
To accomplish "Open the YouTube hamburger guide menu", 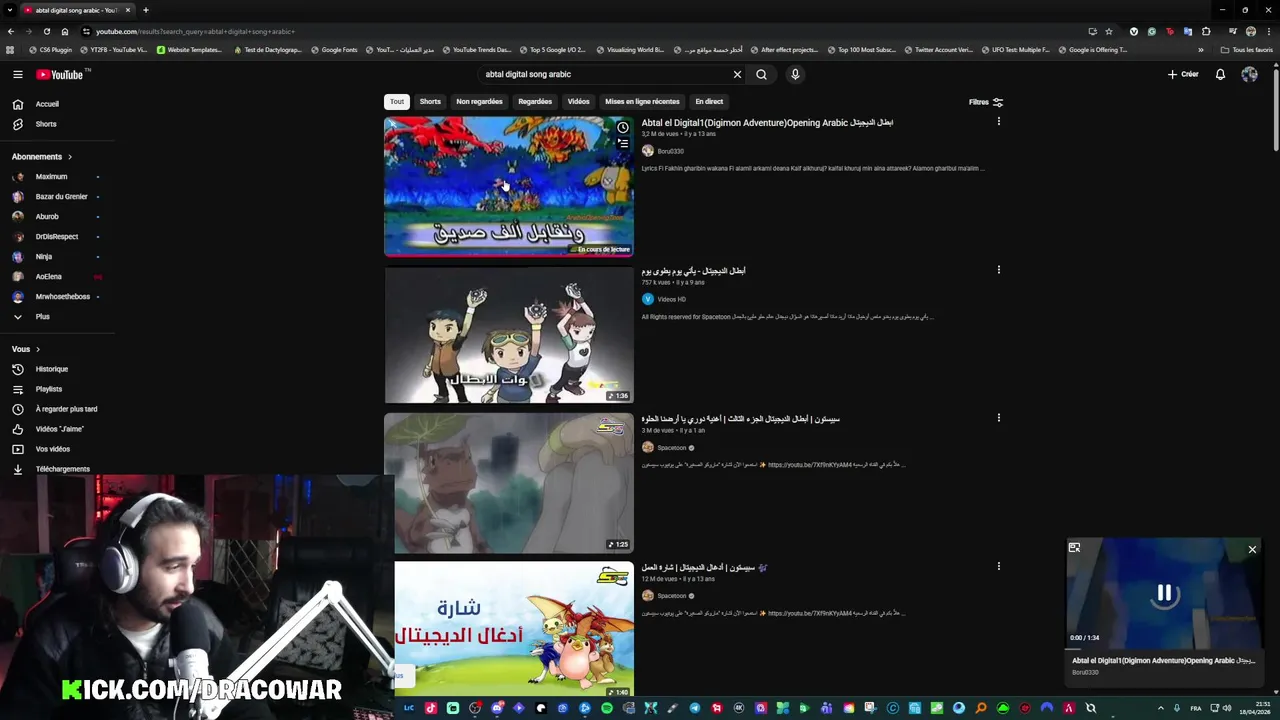I will click(x=17, y=74).
